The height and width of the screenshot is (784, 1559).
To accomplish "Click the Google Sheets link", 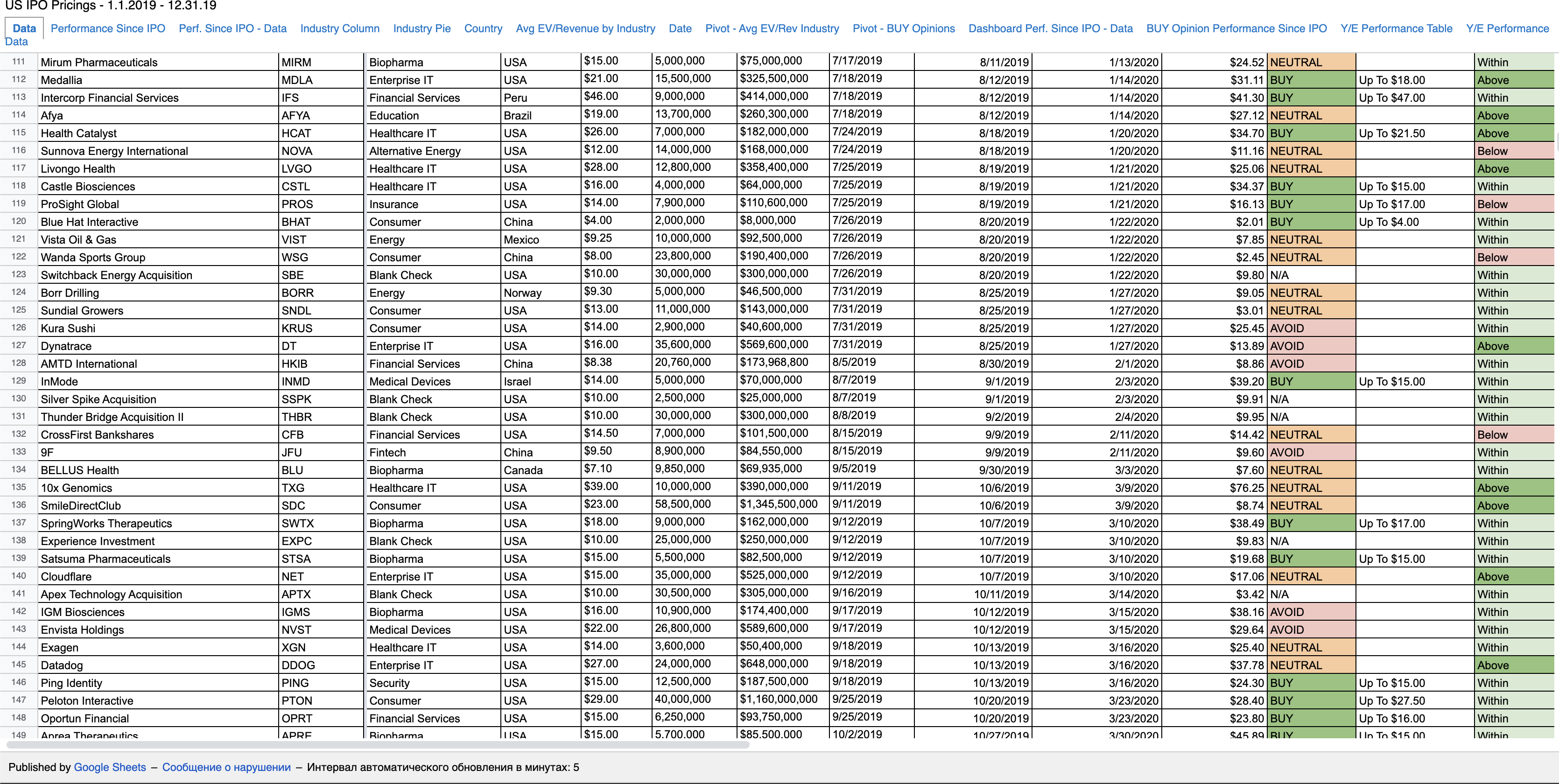I will click(110, 767).
